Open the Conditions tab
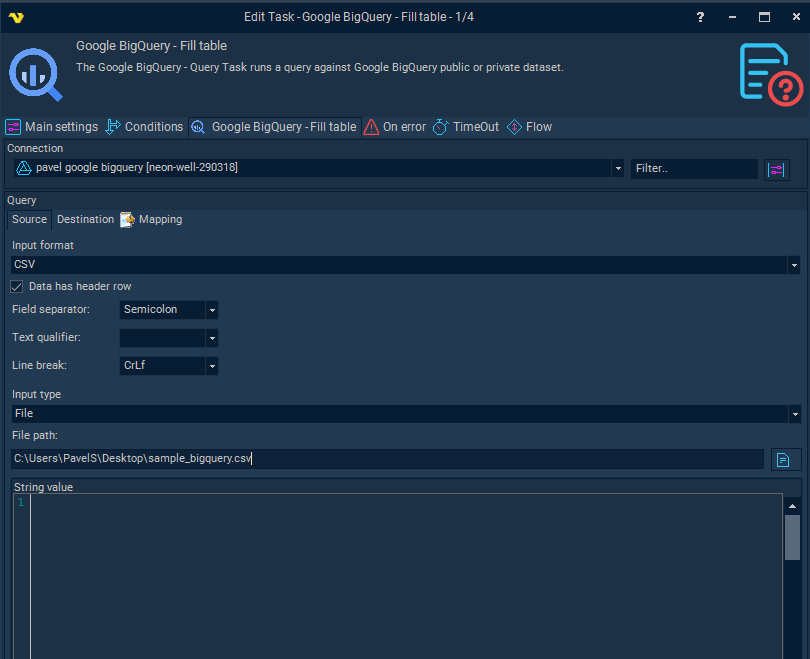 144,127
